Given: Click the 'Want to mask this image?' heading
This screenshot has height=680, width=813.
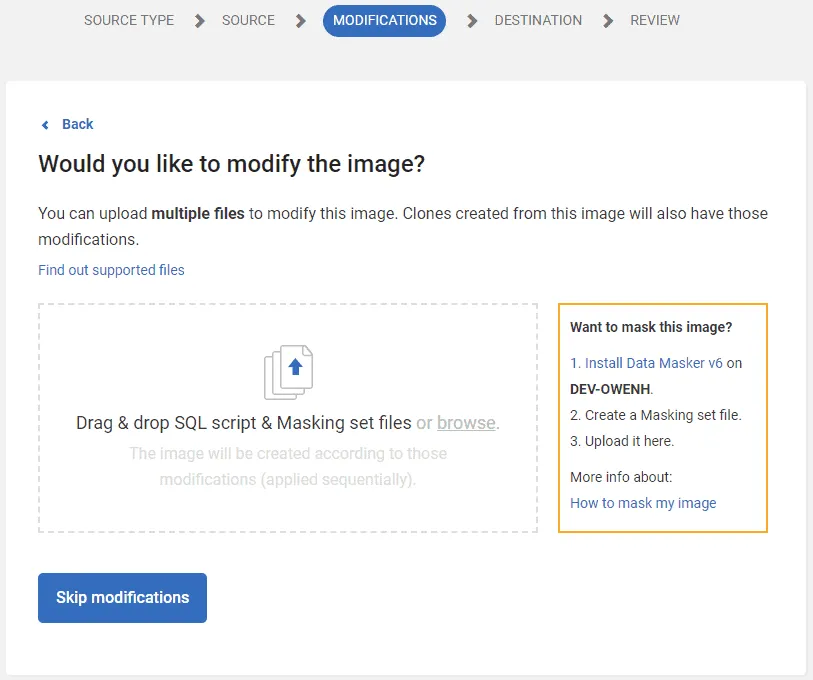Looking at the screenshot, I should tap(651, 327).
